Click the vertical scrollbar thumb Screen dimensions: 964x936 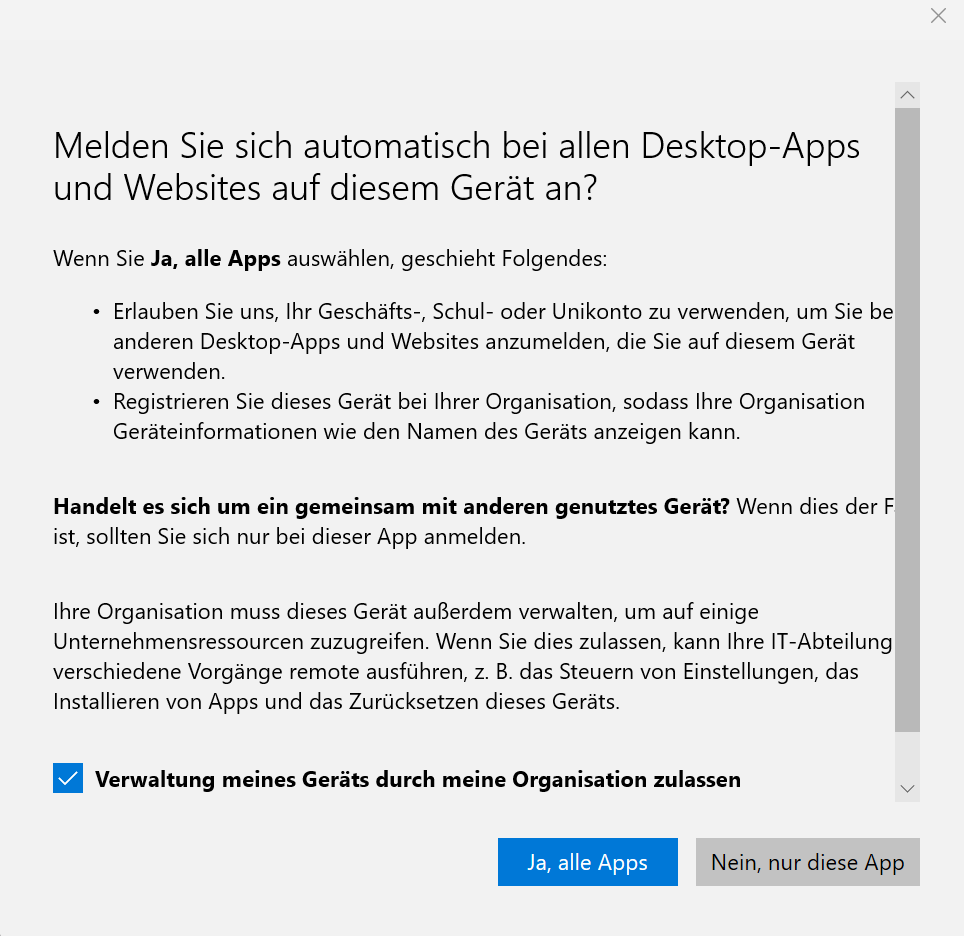(x=907, y=420)
